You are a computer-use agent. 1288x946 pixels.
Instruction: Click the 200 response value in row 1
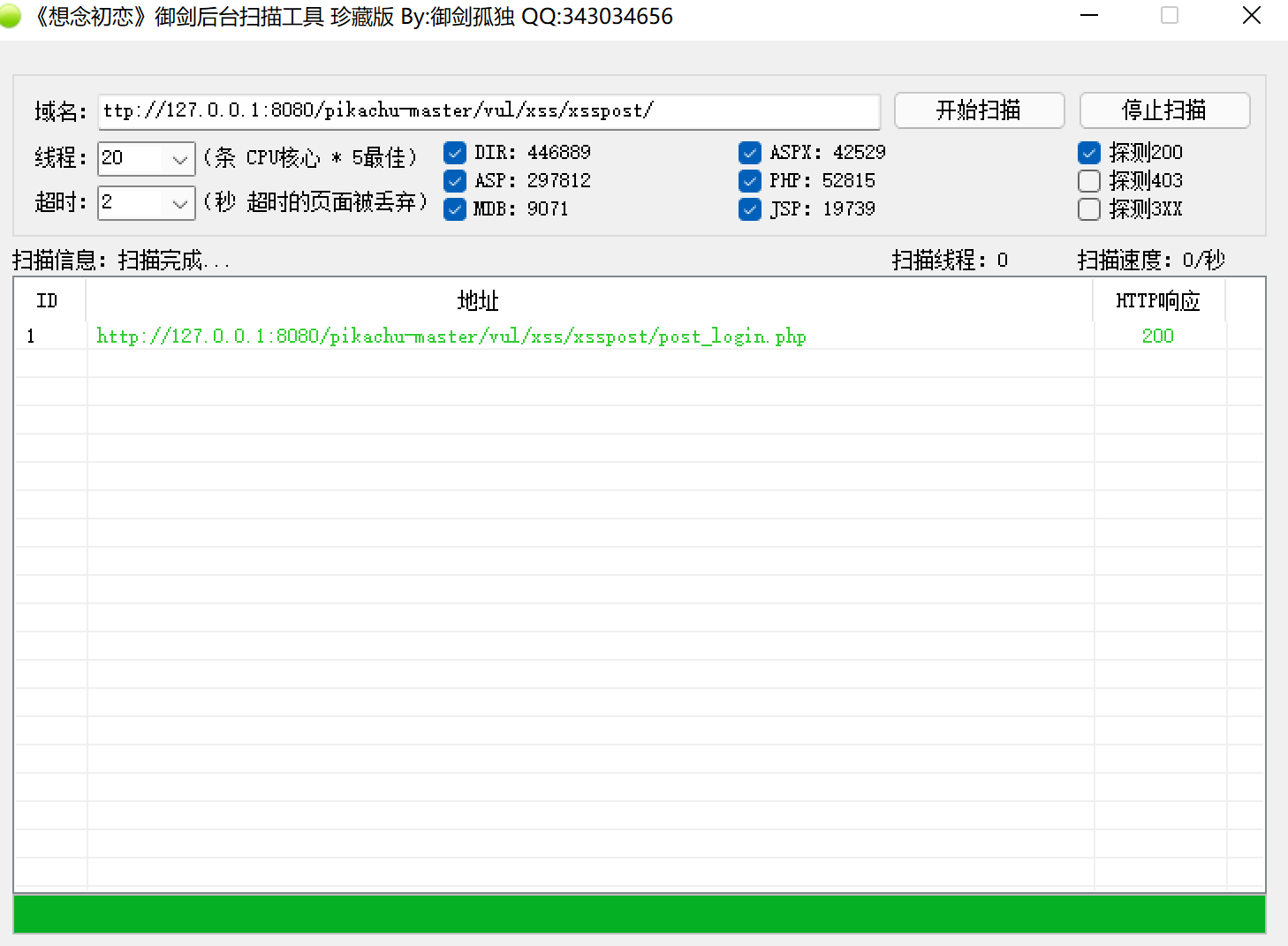coord(1157,336)
